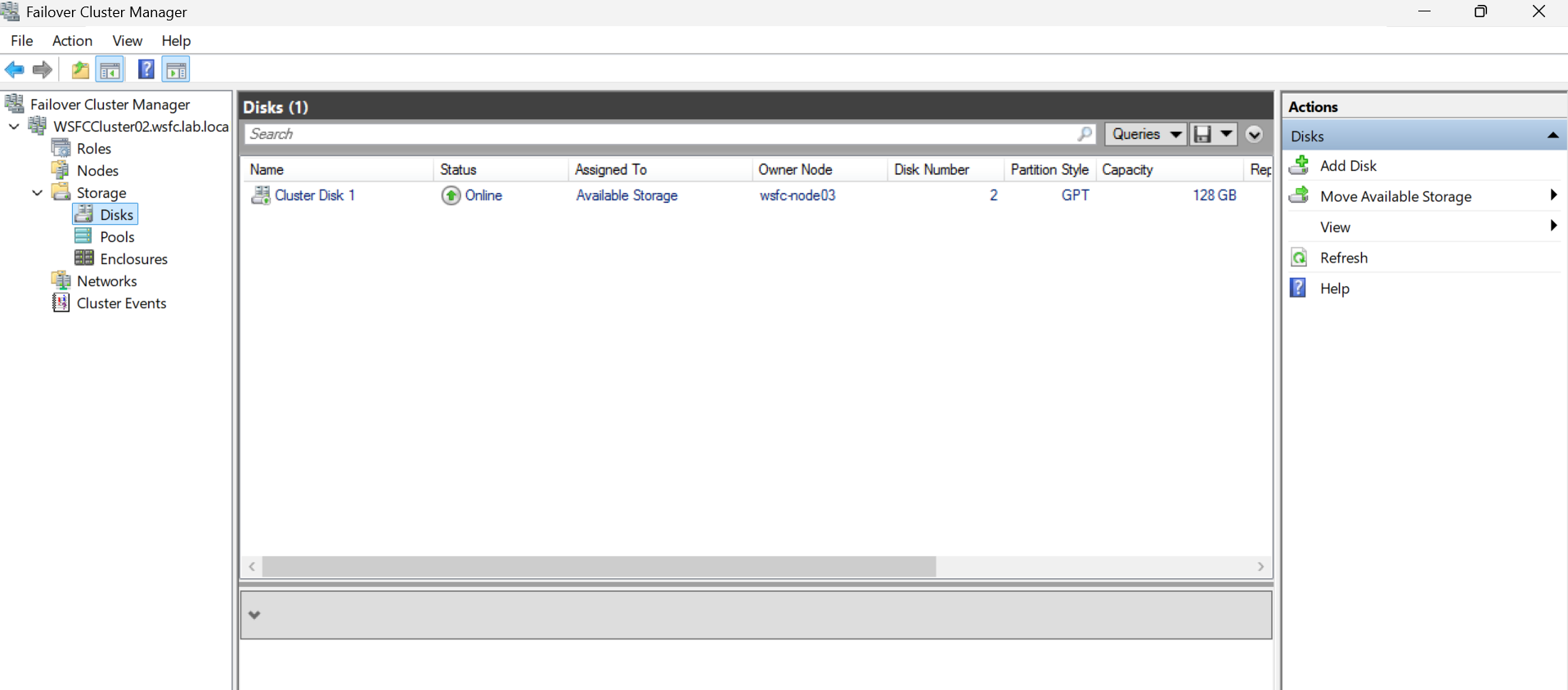
Task: Click the Cluster Disk 1 disk icon
Action: pyautogui.click(x=260, y=195)
